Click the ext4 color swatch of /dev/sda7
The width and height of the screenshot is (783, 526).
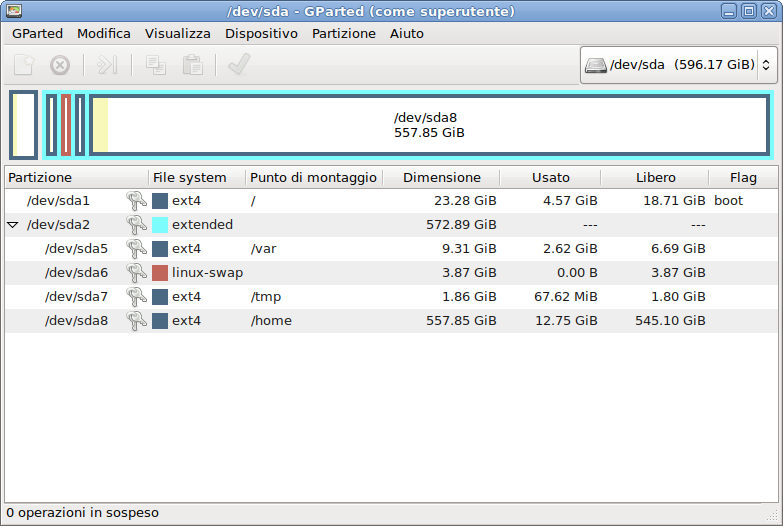click(160, 297)
